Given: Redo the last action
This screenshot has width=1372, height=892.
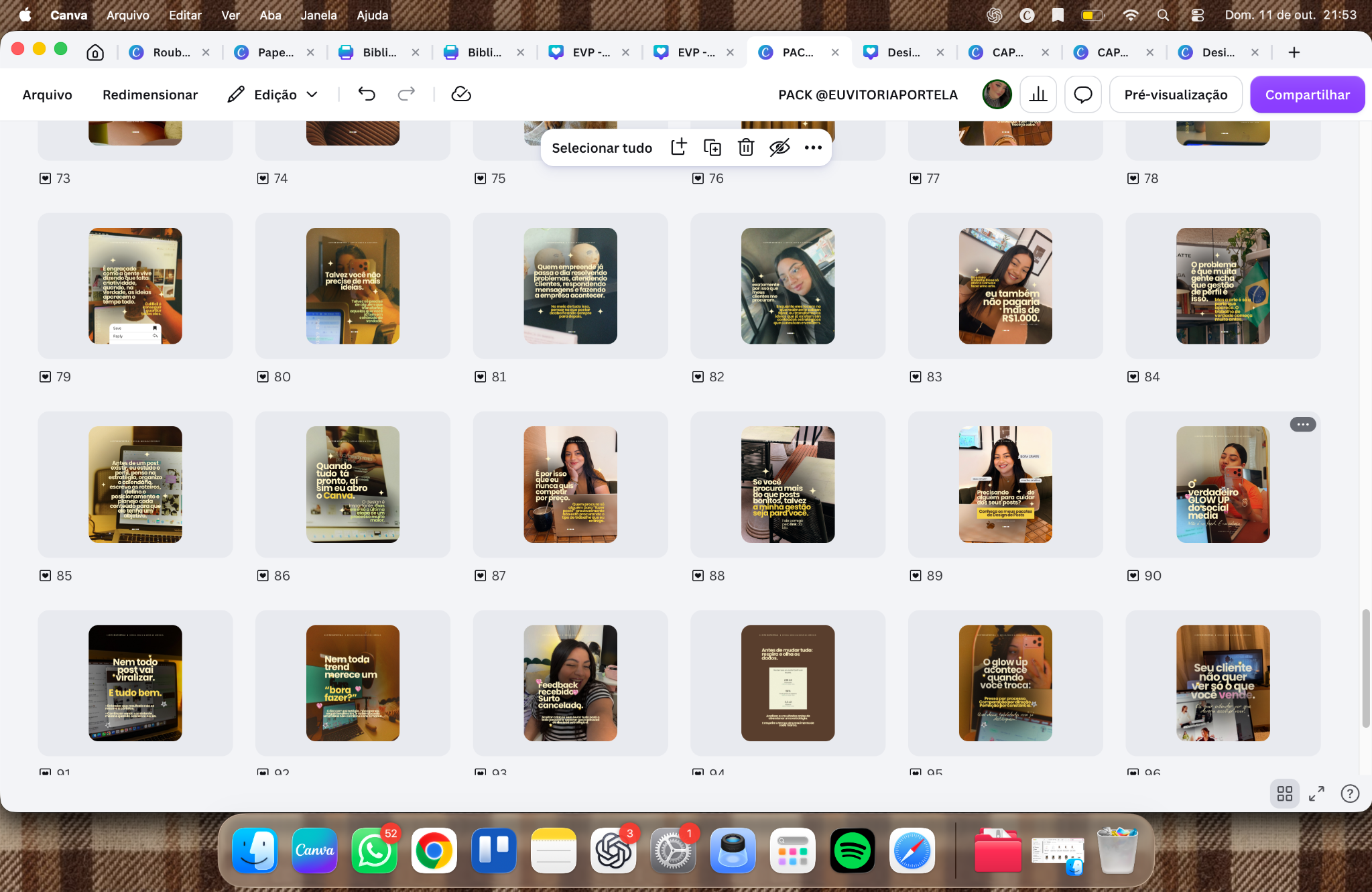Looking at the screenshot, I should pos(406,94).
